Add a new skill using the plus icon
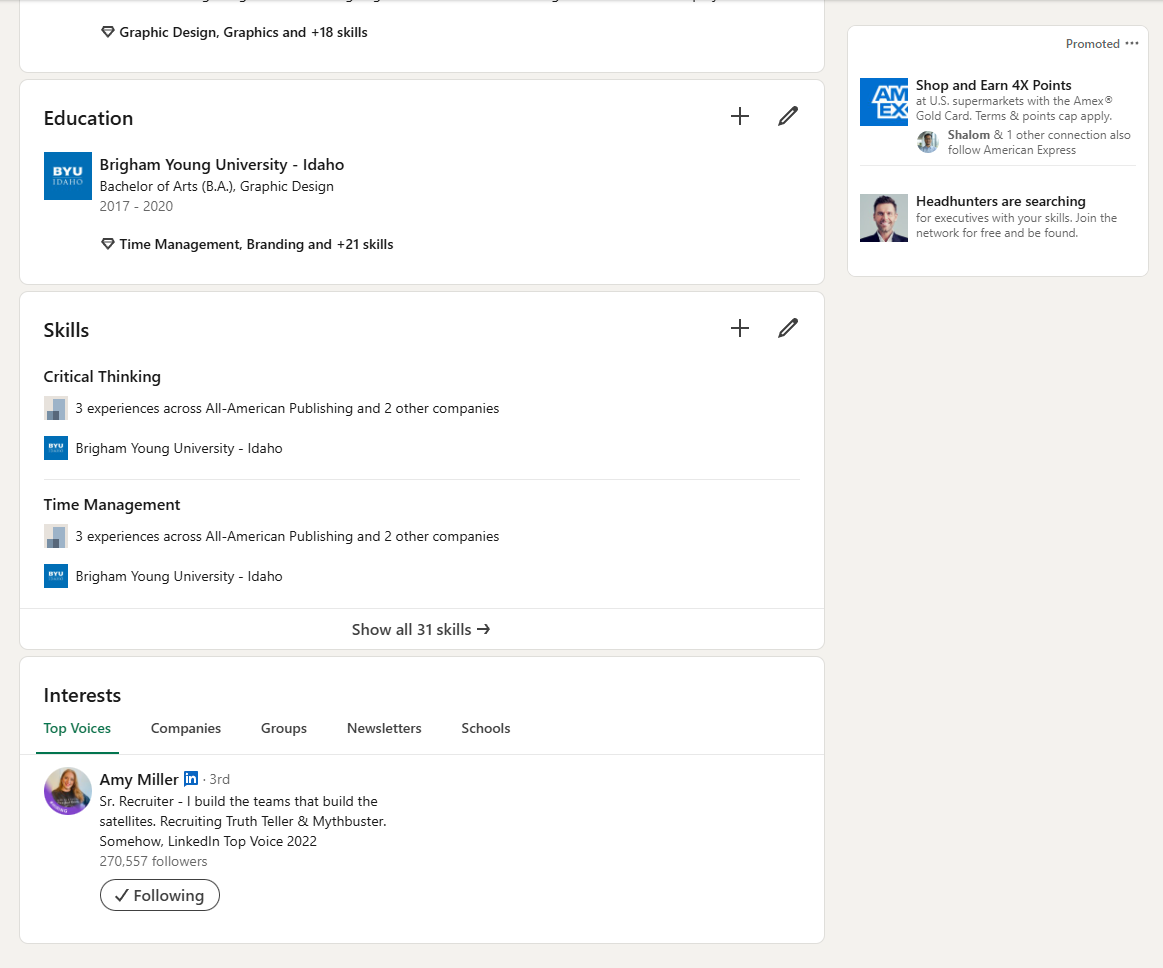This screenshot has height=968, width=1163. (x=739, y=328)
